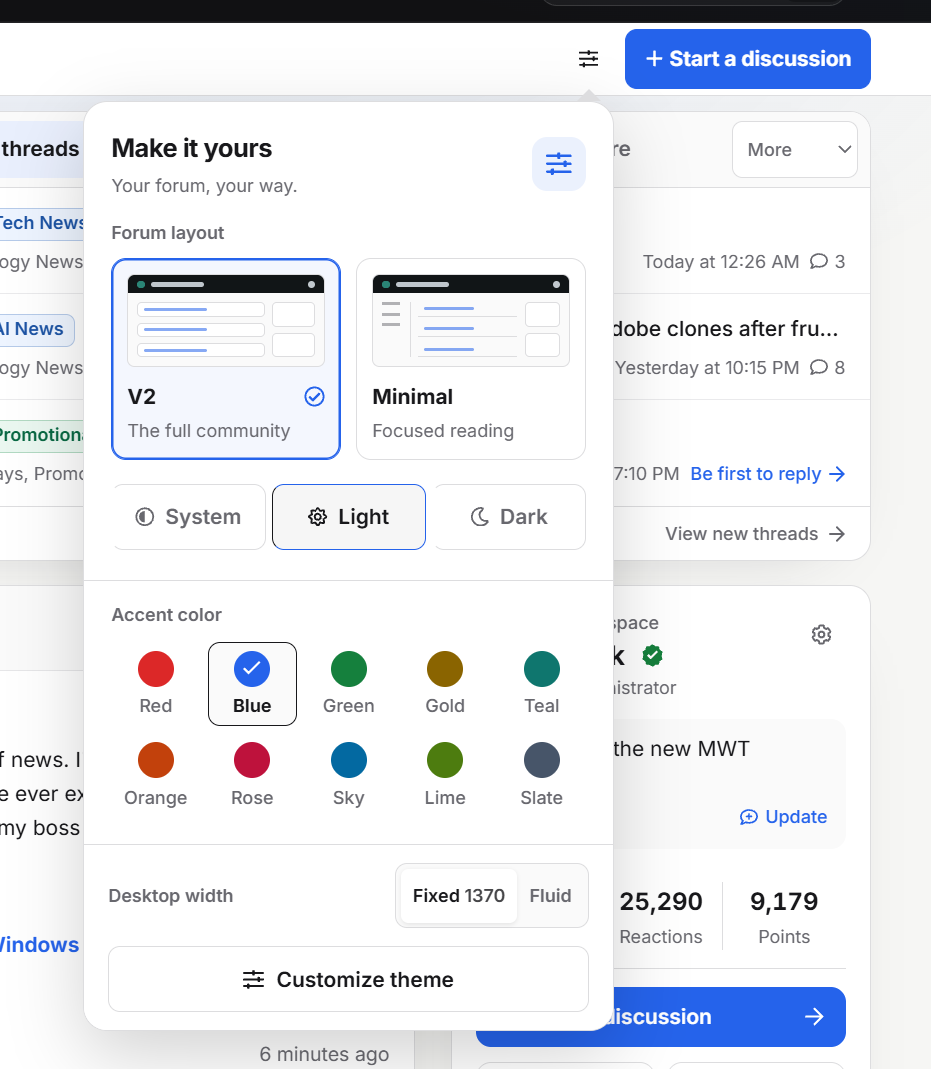Screen dimensions: 931x1069
Task: Follow the Be first to reply link
Action: pyautogui.click(x=768, y=474)
